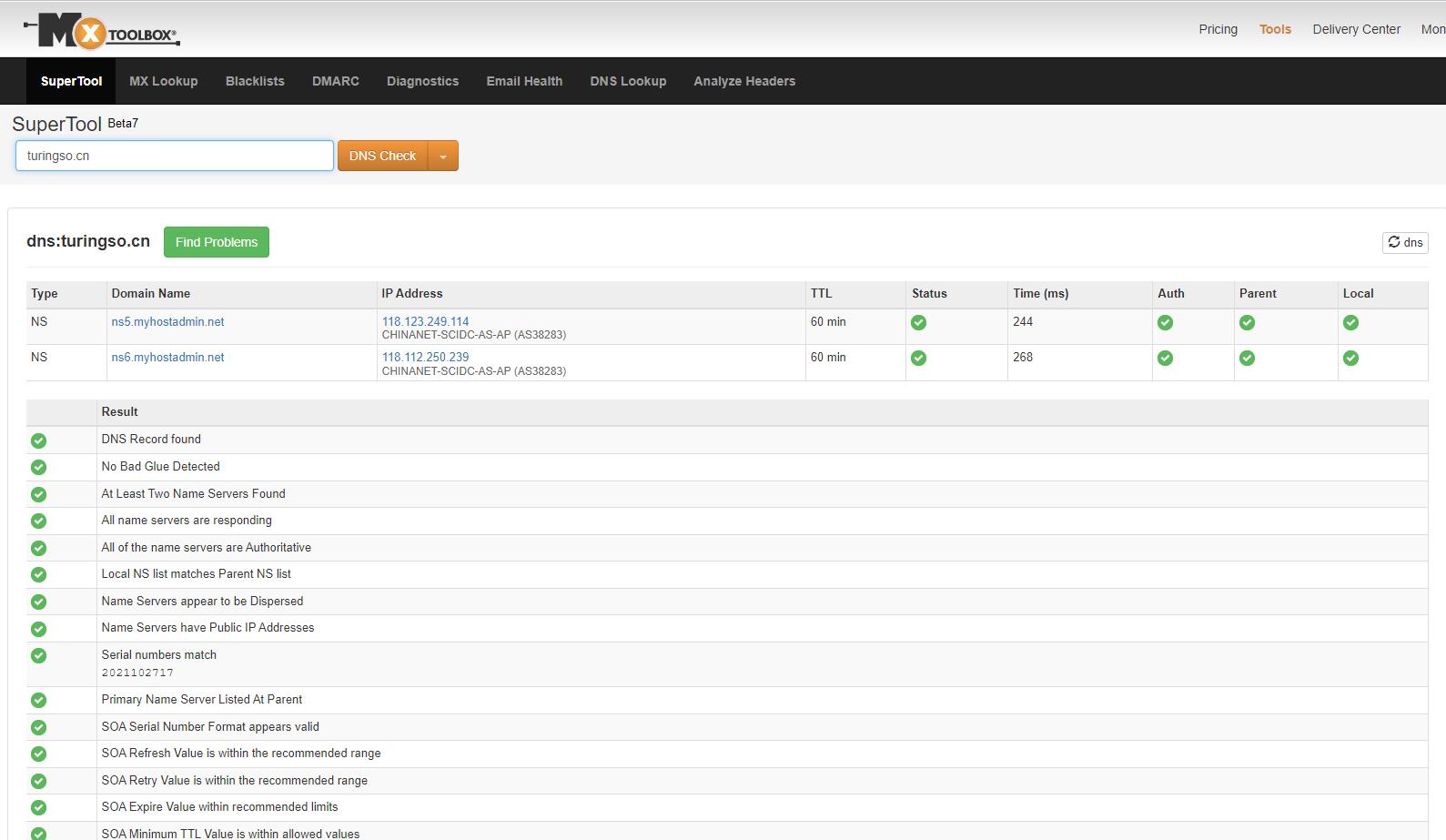
Task: Open IP address 118.112.250.239 link
Action: pyautogui.click(x=425, y=357)
